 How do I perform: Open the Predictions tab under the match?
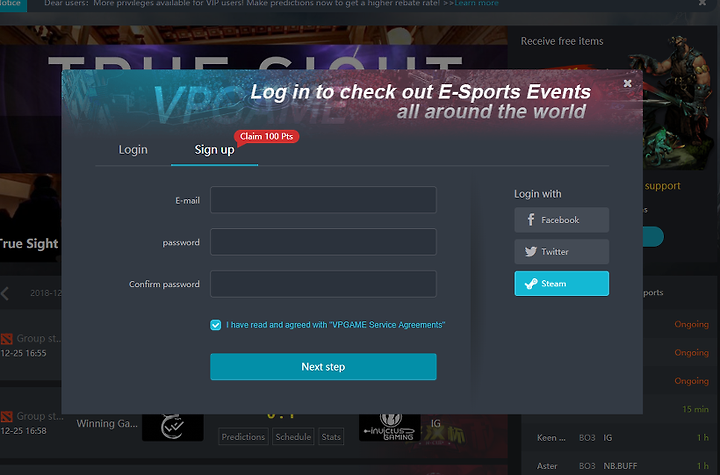[243, 437]
